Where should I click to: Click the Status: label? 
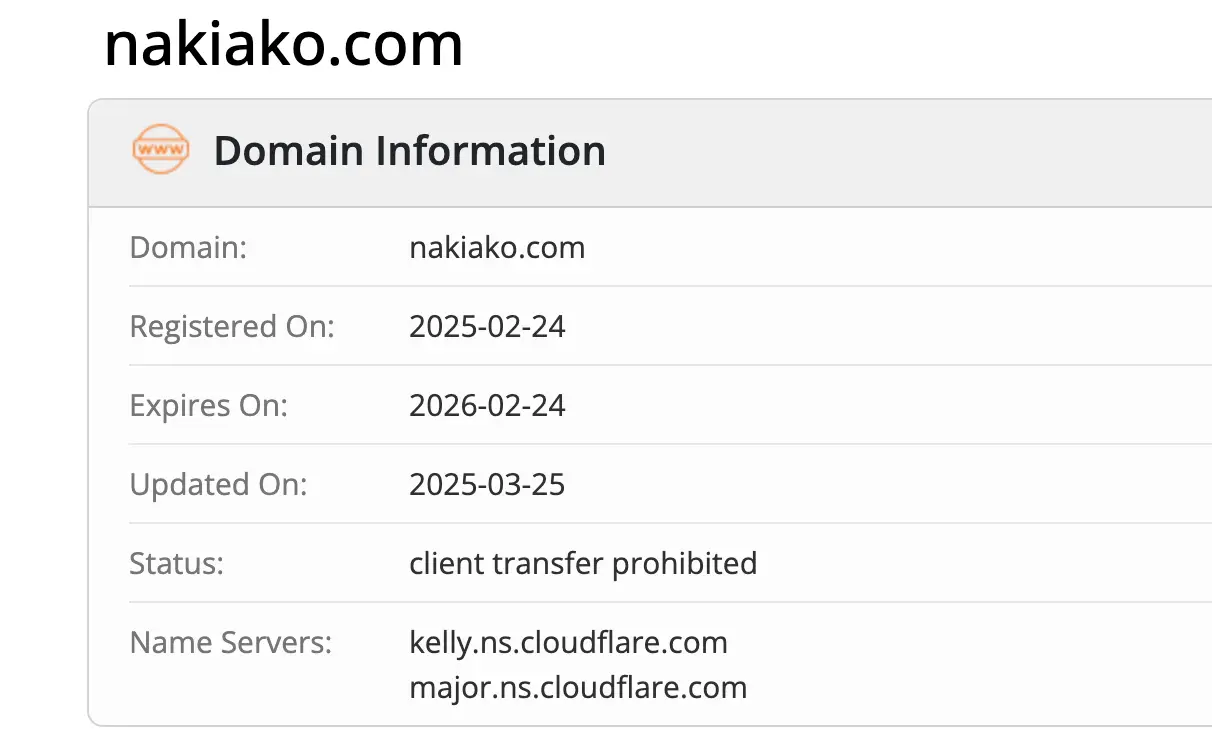click(x=177, y=564)
